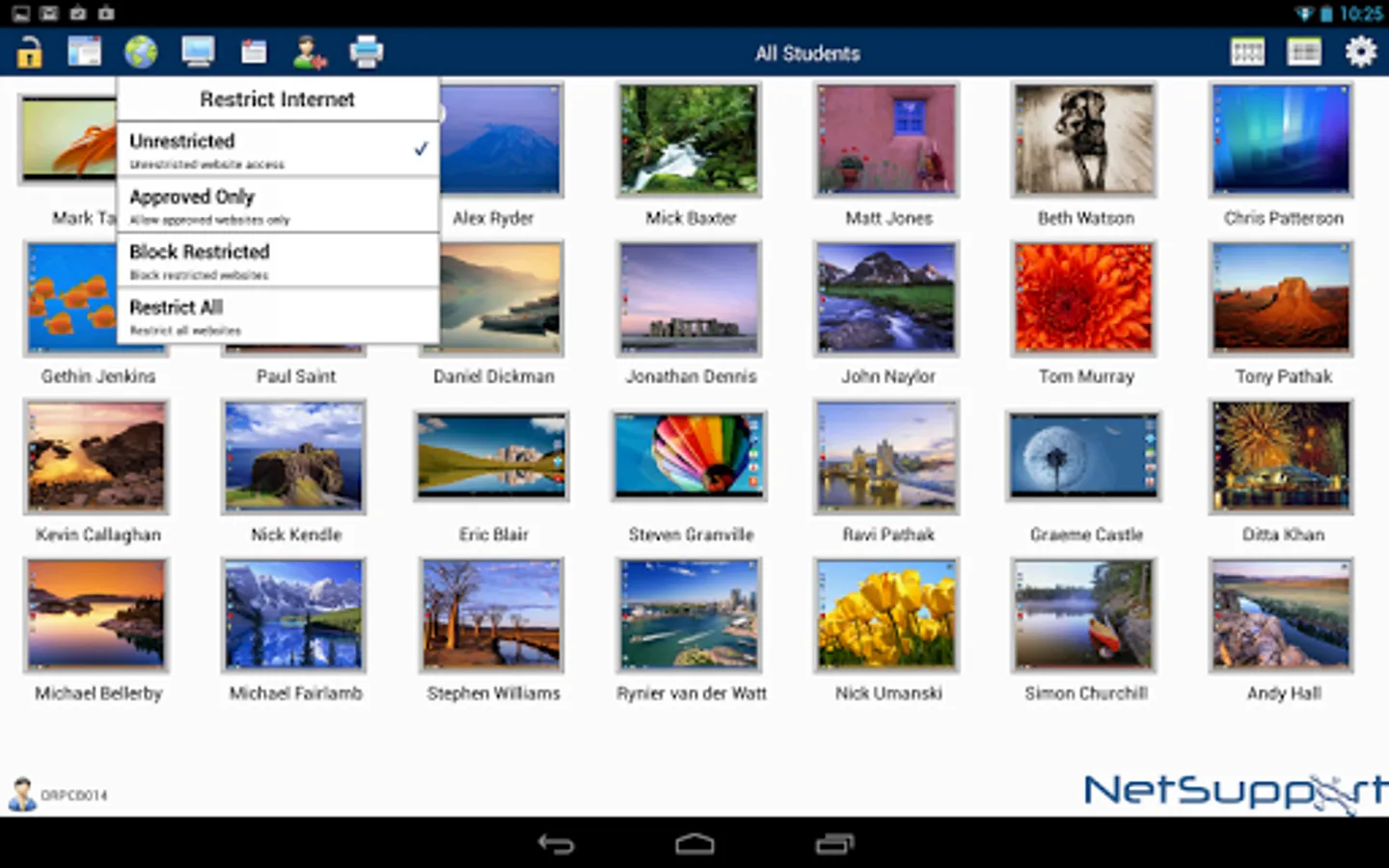Tap the unlock padlock icon
This screenshot has width=1389, height=868.
click(29, 52)
